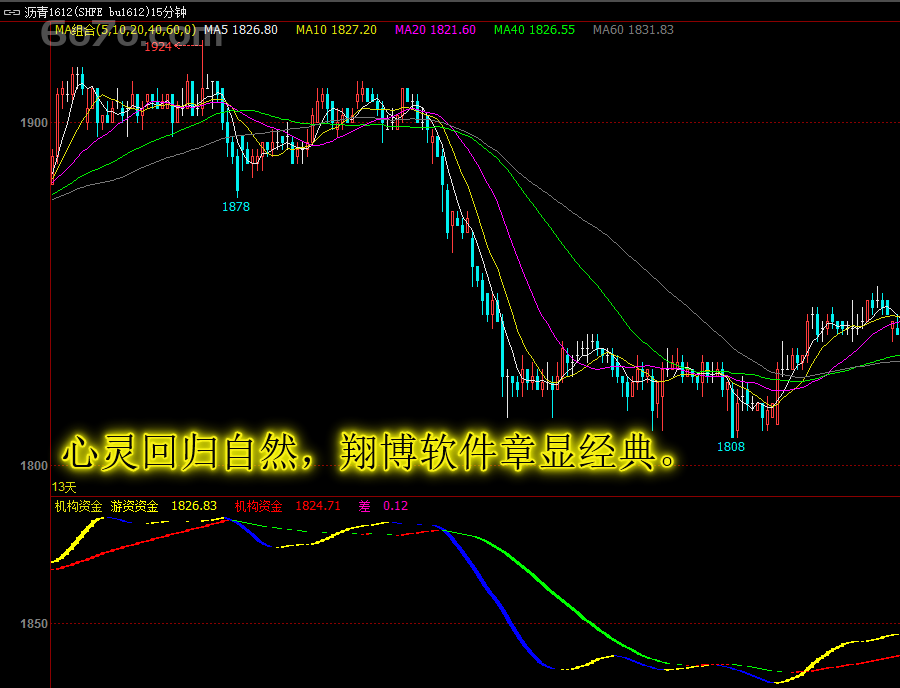The width and height of the screenshot is (900, 688).
Task: Click the 1826.83 indicator value
Action: (194, 506)
